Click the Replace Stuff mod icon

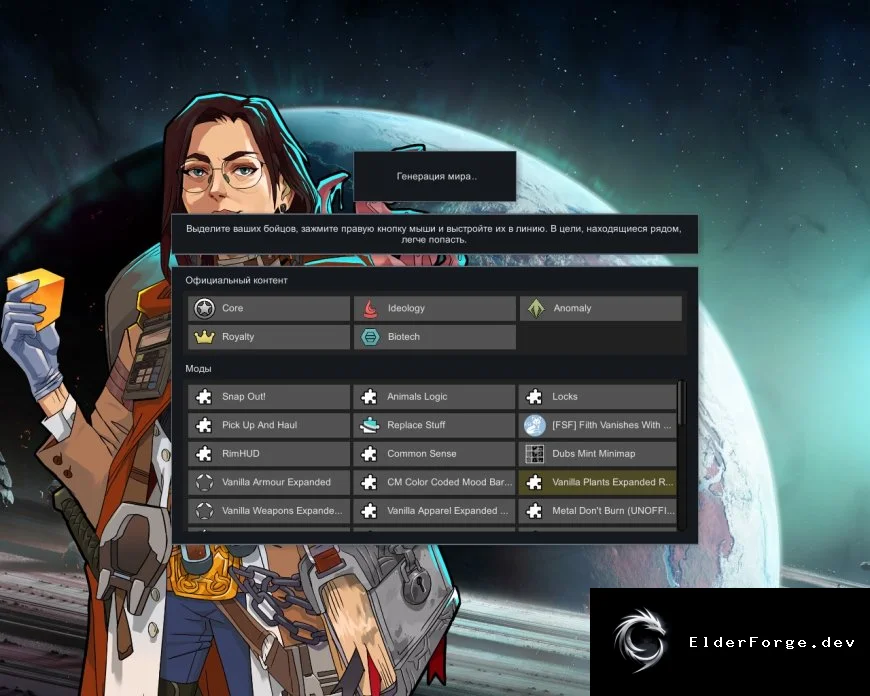369,425
